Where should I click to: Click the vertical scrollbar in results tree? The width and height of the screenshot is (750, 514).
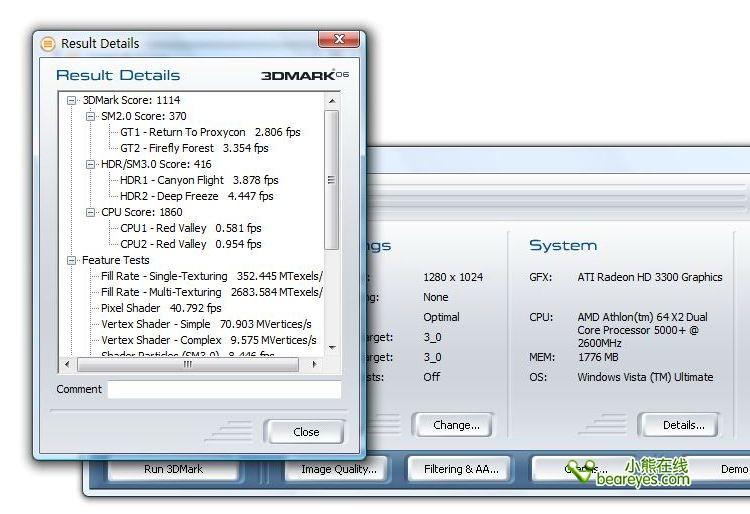(332, 180)
